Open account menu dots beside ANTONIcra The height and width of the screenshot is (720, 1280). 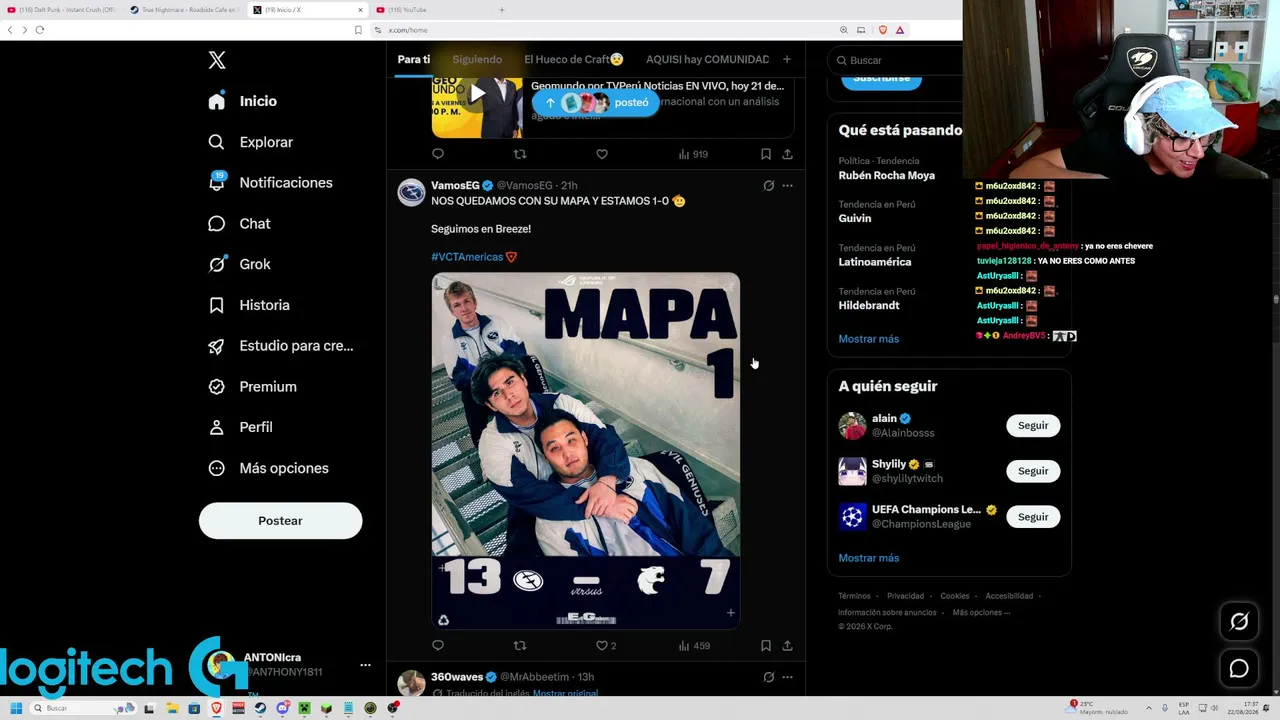coord(365,665)
